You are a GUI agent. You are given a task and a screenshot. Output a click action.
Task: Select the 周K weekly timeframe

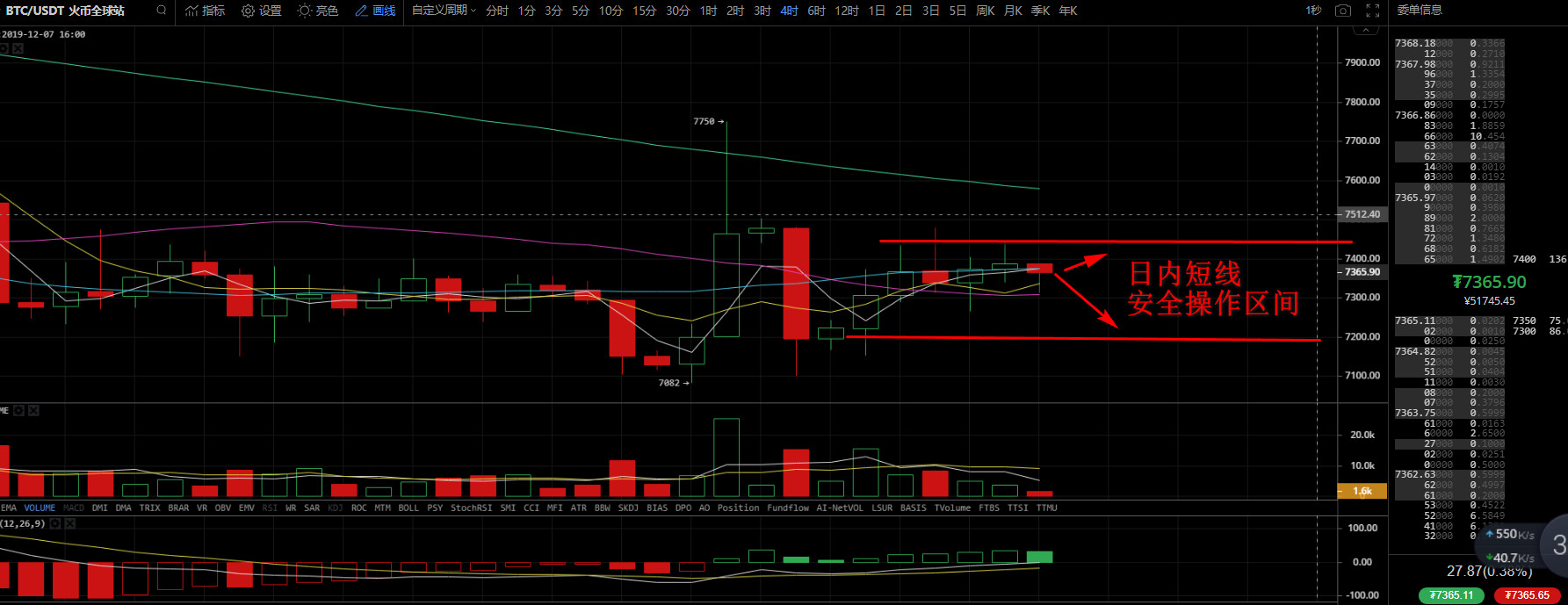[986, 11]
